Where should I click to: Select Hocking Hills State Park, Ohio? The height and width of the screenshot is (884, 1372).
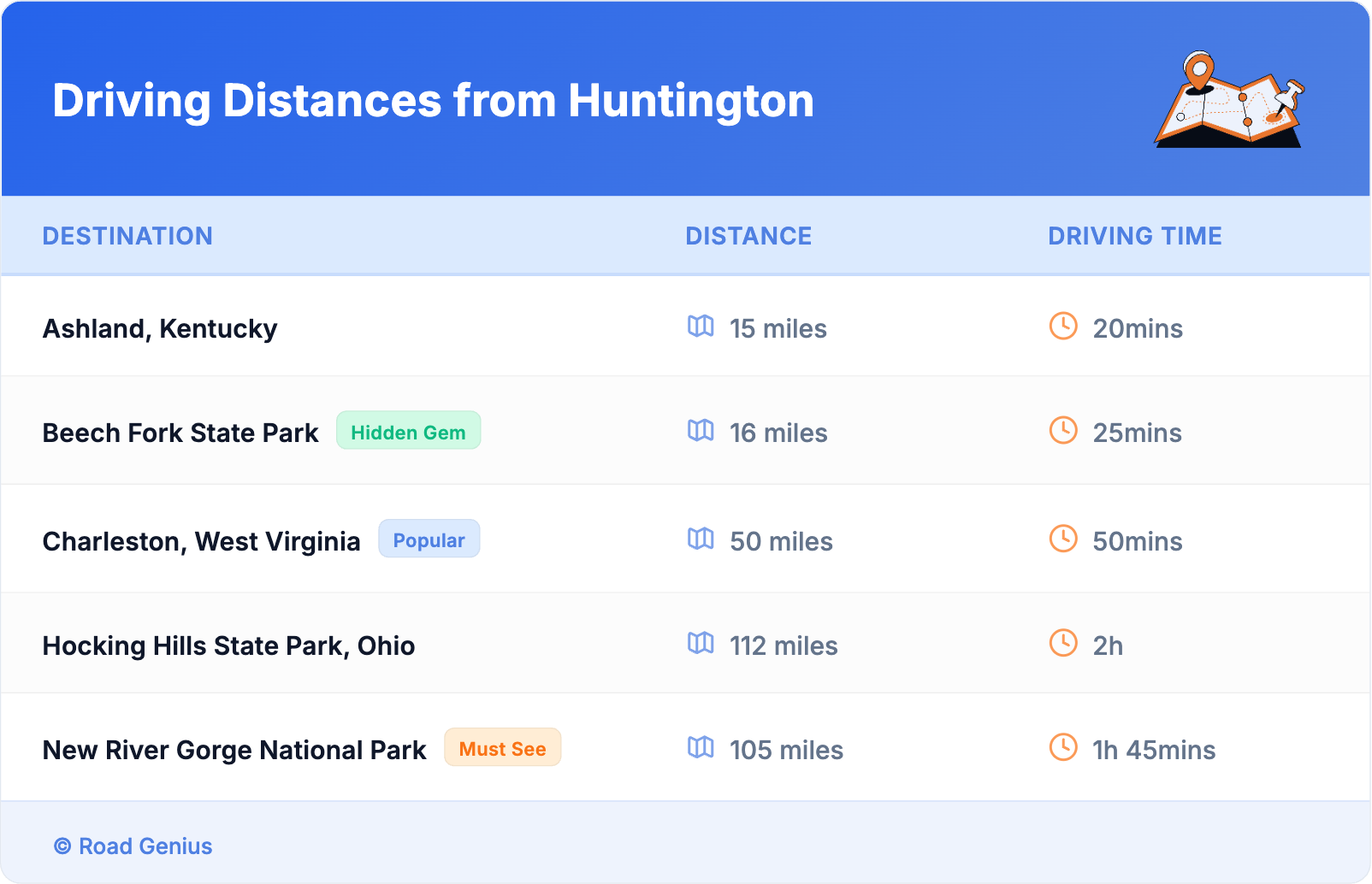tap(228, 645)
